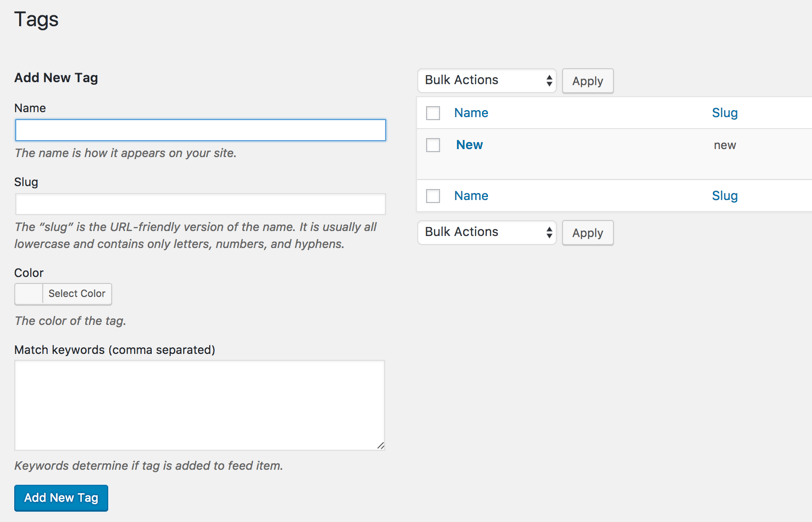Image resolution: width=812 pixels, height=522 pixels.
Task: Click inside the Match keywords textarea
Action: (200, 405)
